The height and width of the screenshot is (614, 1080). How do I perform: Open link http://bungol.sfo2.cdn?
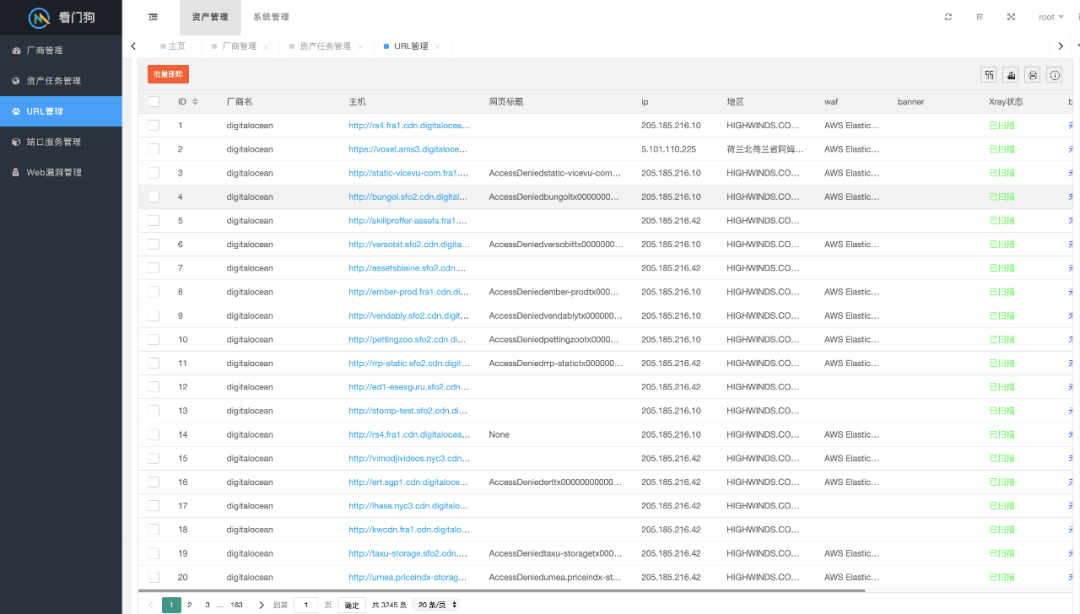pyautogui.click(x=408, y=197)
